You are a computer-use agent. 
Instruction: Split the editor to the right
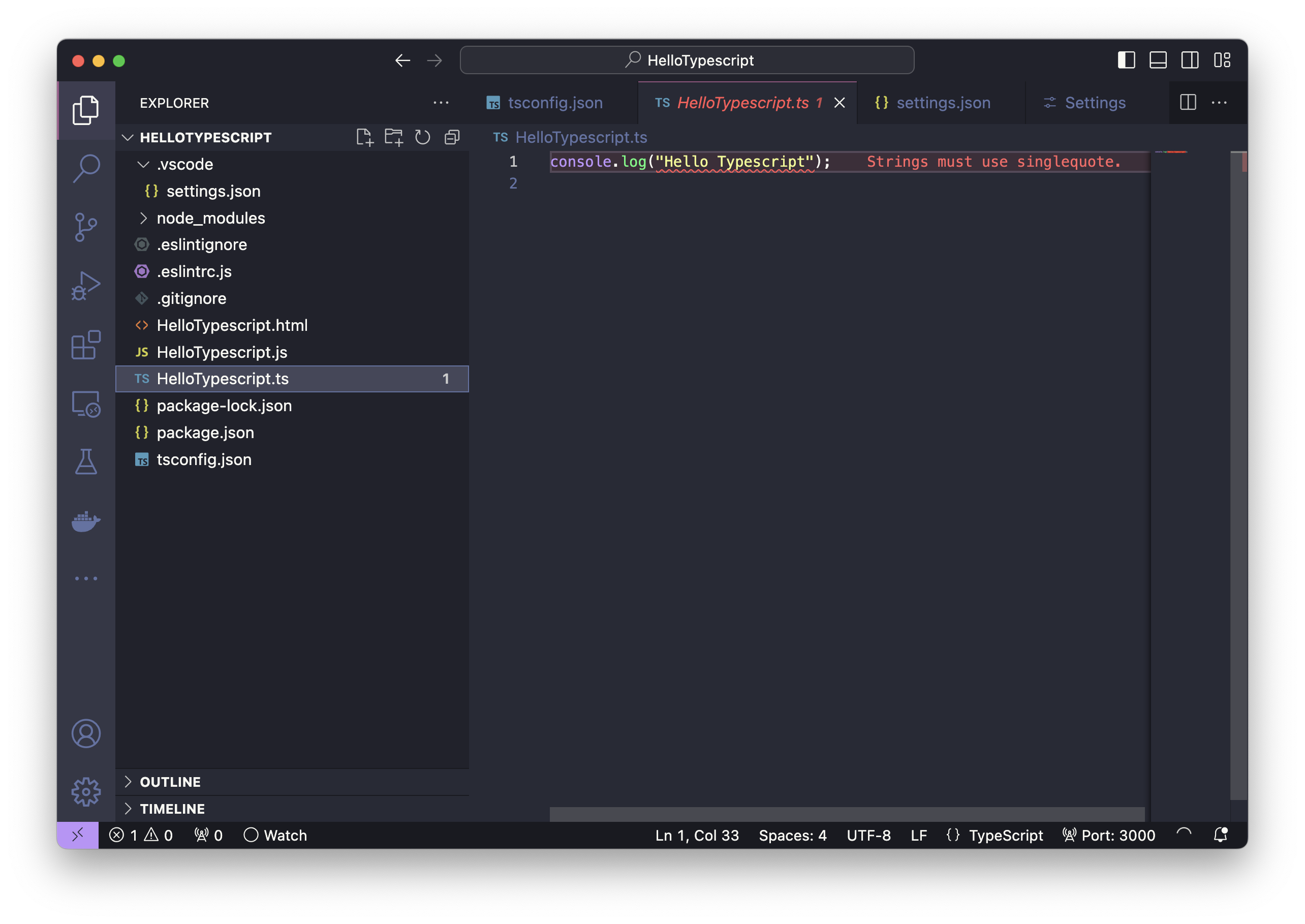point(1188,103)
